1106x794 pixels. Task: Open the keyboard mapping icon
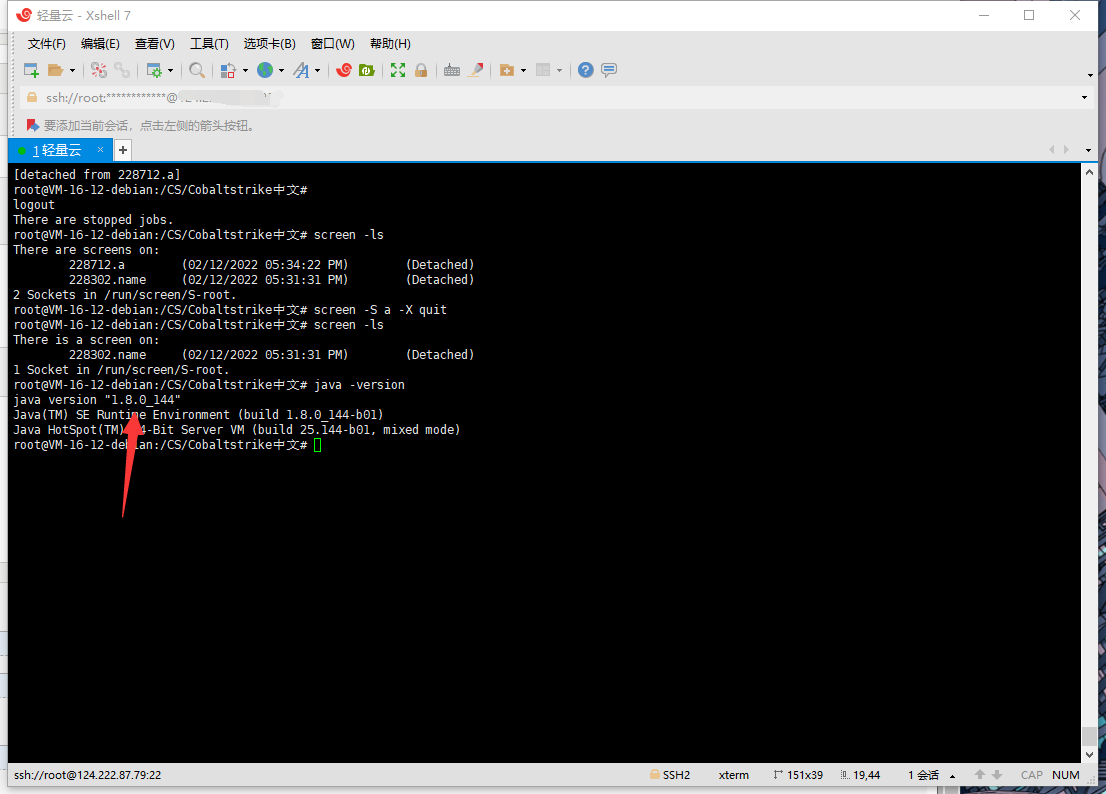coord(452,70)
